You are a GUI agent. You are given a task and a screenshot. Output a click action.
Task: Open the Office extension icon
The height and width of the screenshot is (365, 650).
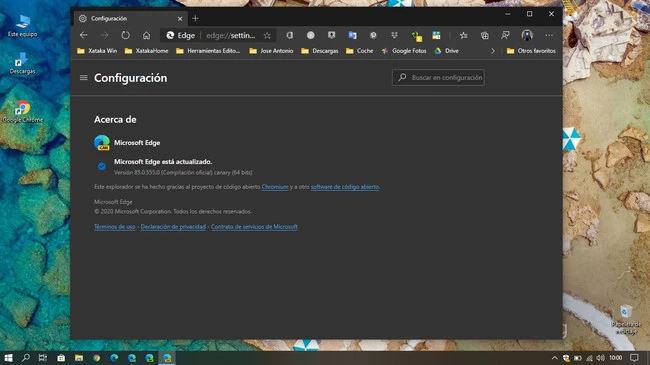pyautogui.click(x=290, y=35)
